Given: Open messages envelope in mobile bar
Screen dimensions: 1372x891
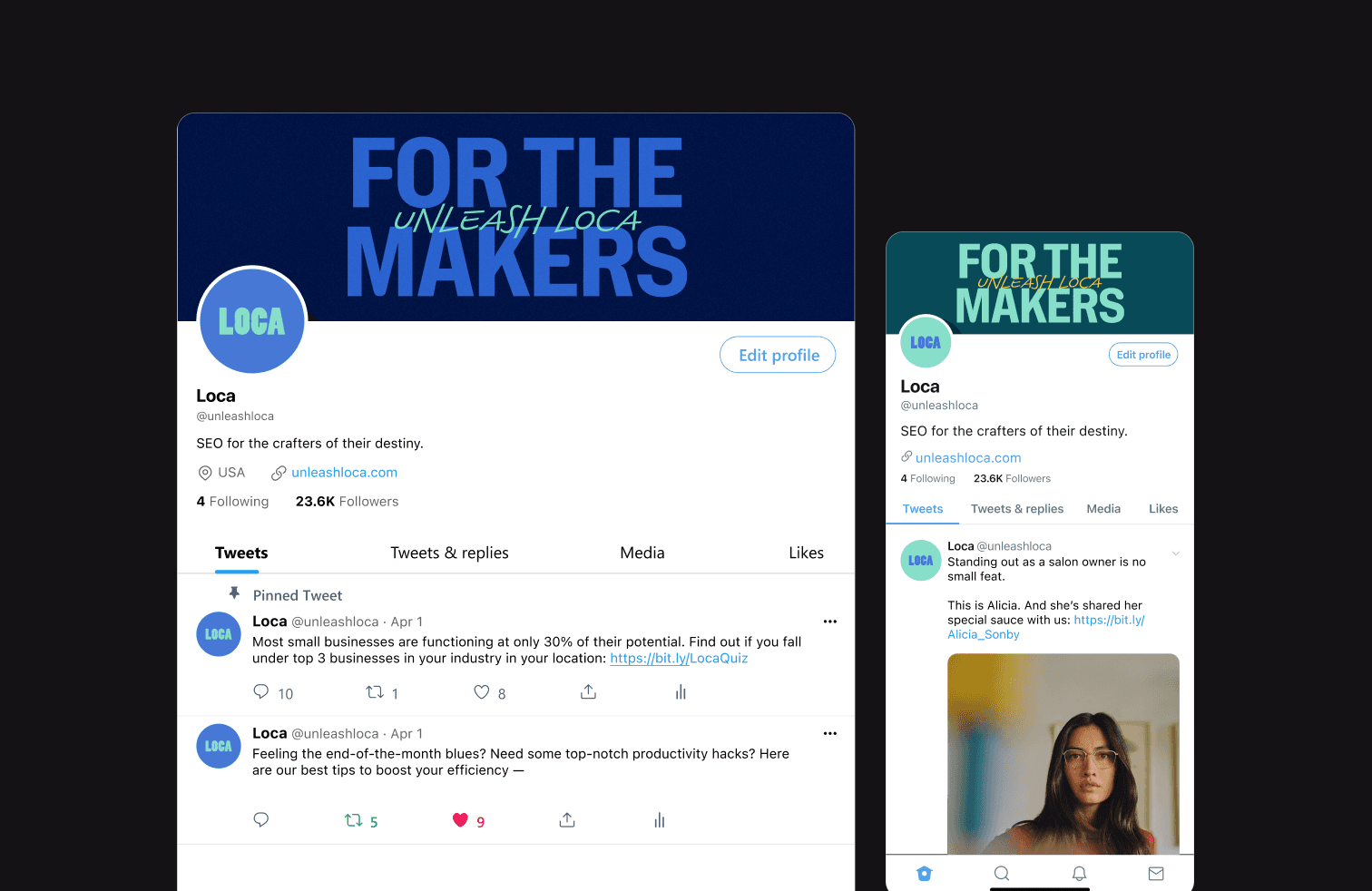Looking at the screenshot, I should point(1156,873).
